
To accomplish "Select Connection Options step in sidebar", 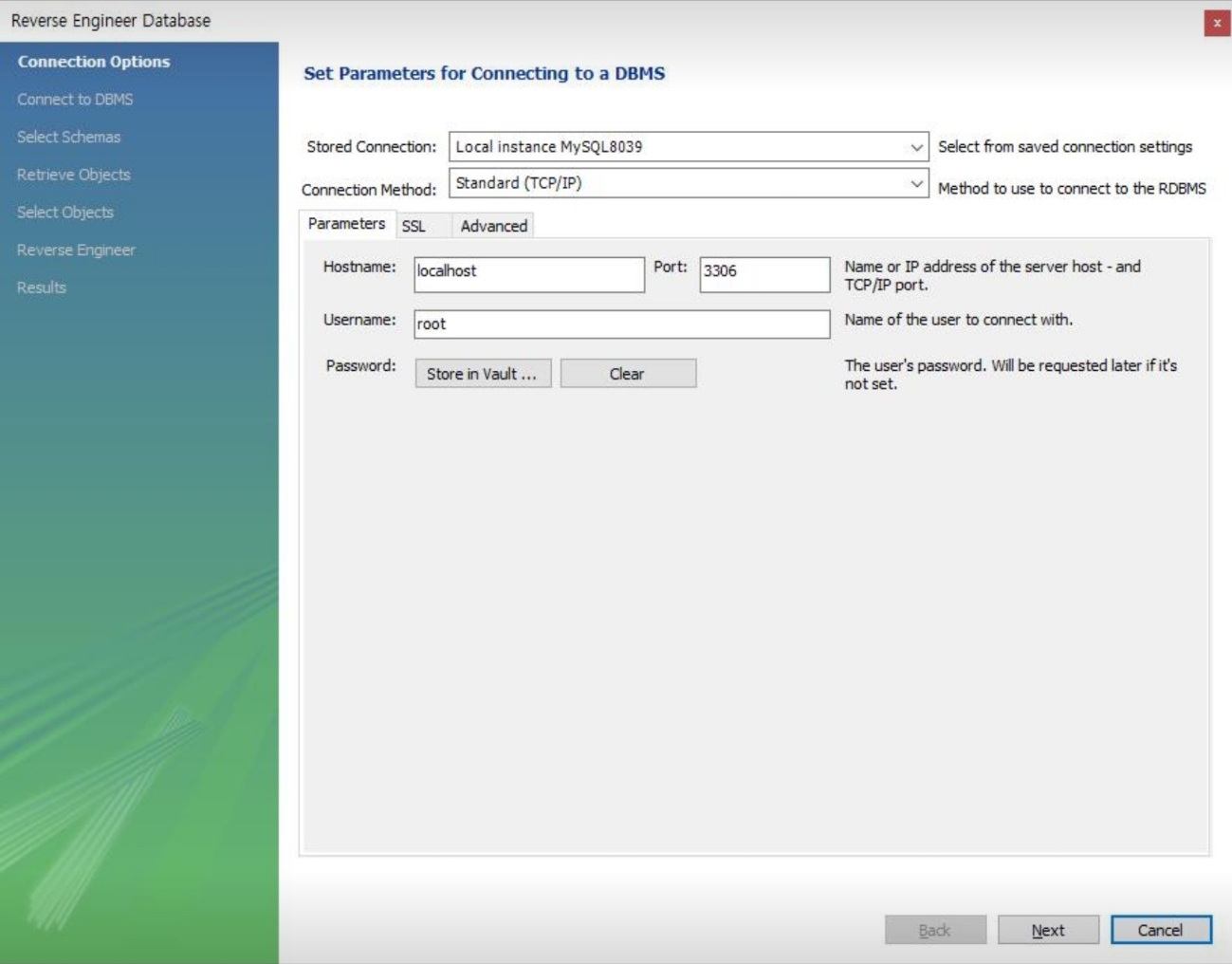I will (x=94, y=62).
